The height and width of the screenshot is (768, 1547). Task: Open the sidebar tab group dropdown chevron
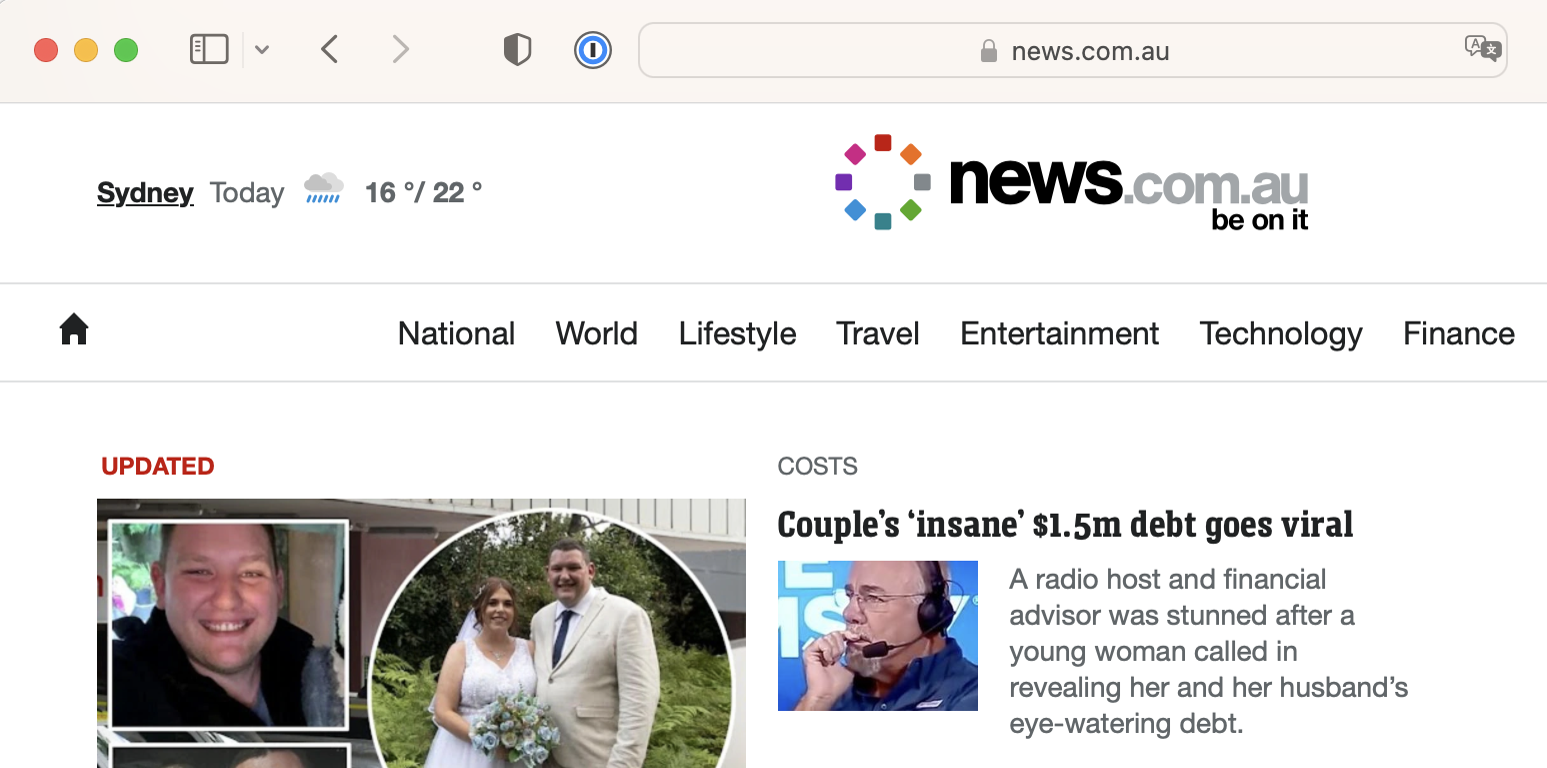[262, 49]
